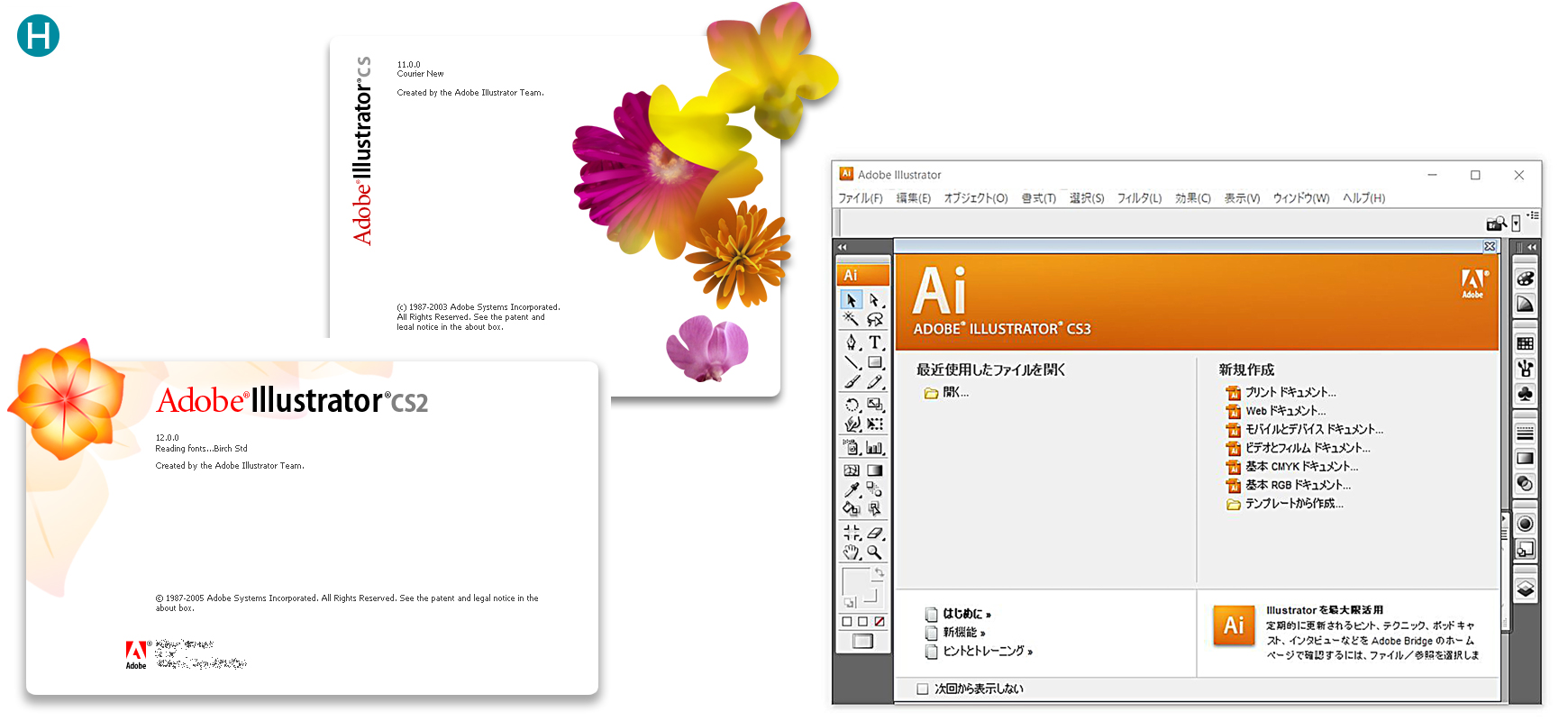The image size is (1568, 721).
Task: Open the Color panel palette icon
Action: click(1525, 278)
